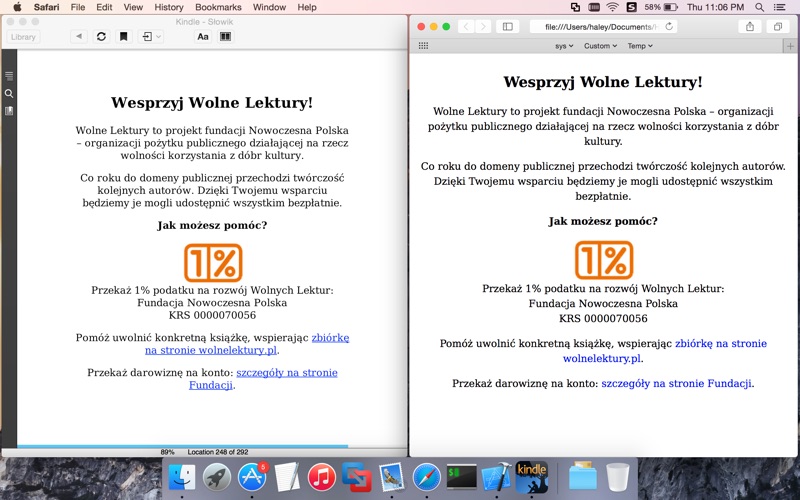Click Safari back navigation button
The height and width of the screenshot is (500, 800).
pos(466,27)
